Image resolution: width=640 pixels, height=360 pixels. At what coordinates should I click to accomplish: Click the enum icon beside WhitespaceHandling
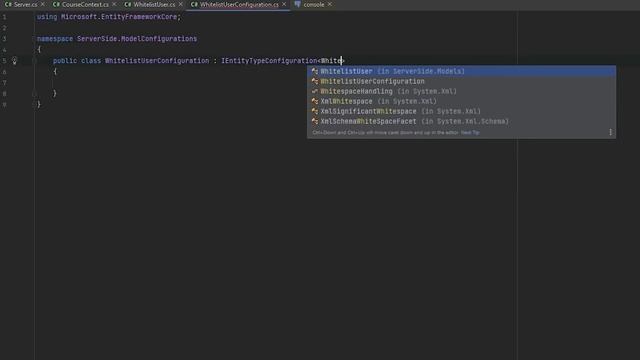[x=315, y=91]
